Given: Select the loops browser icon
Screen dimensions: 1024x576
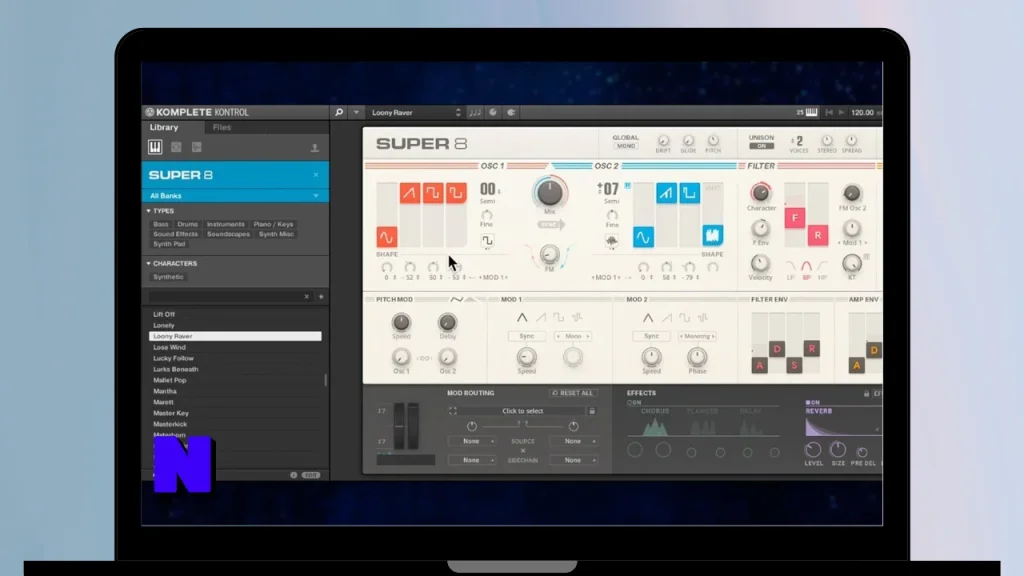Looking at the screenshot, I should pos(176,147).
